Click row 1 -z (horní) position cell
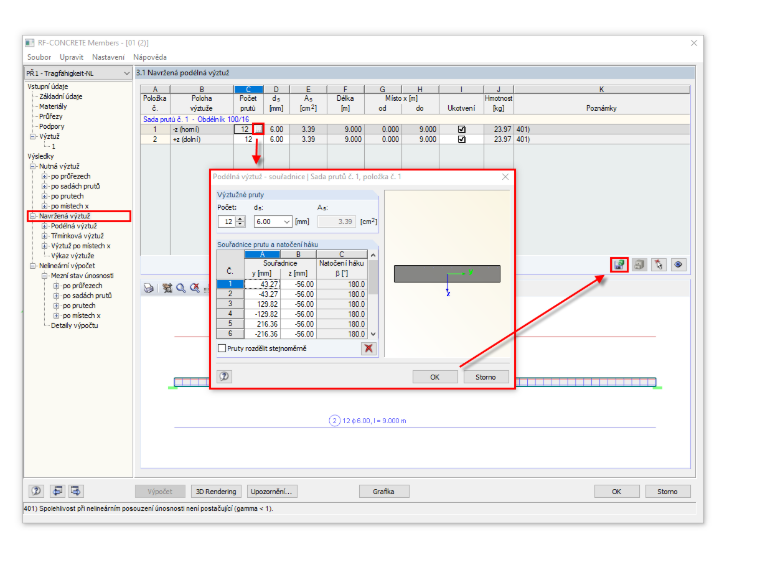The height and width of the screenshot is (570, 760). pyautogui.click(x=202, y=129)
